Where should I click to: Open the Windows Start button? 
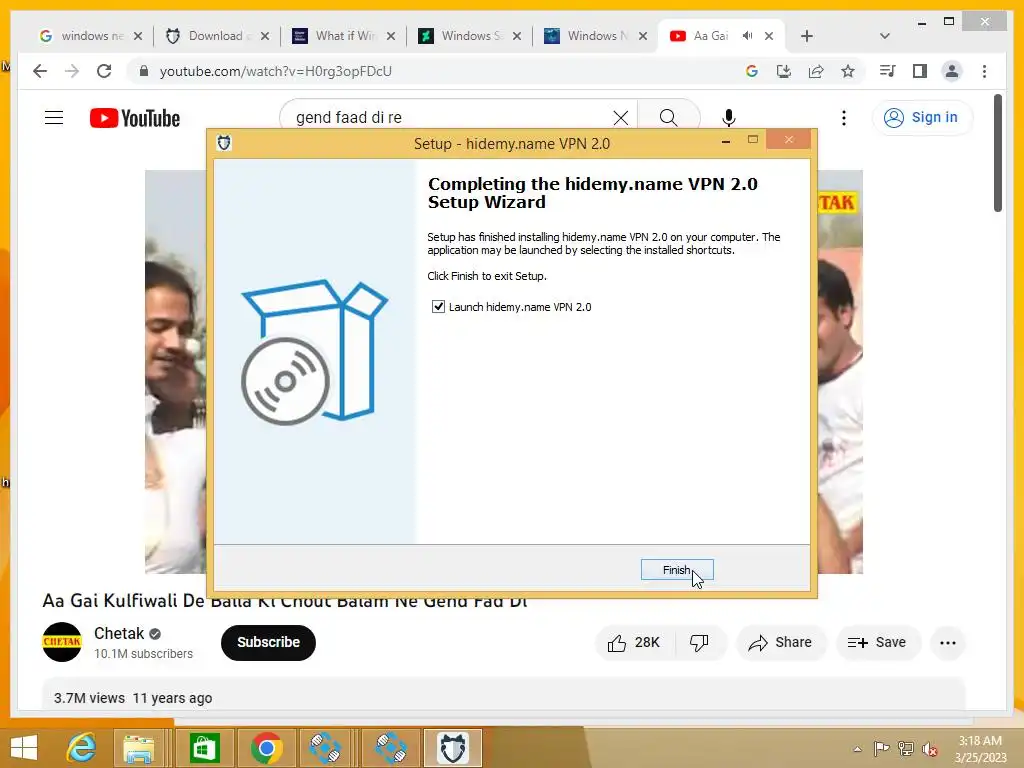tap(24, 748)
